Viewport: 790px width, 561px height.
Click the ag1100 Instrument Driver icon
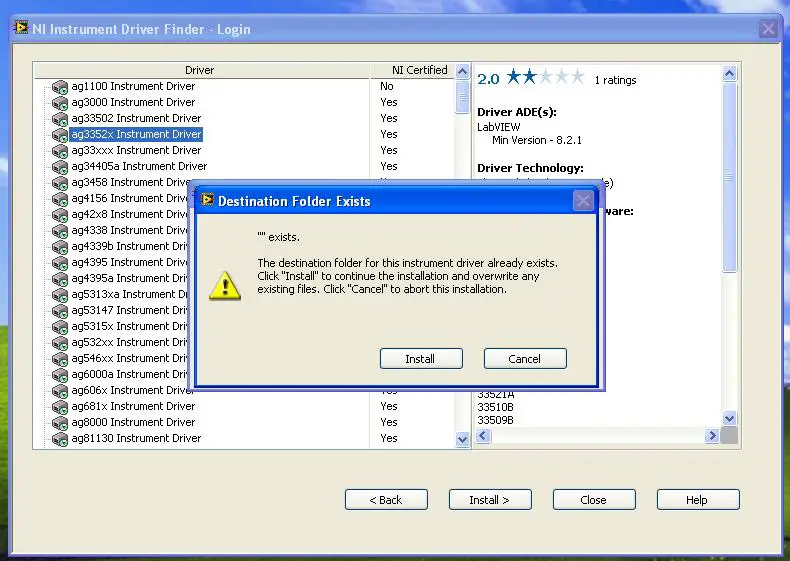point(60,87)
